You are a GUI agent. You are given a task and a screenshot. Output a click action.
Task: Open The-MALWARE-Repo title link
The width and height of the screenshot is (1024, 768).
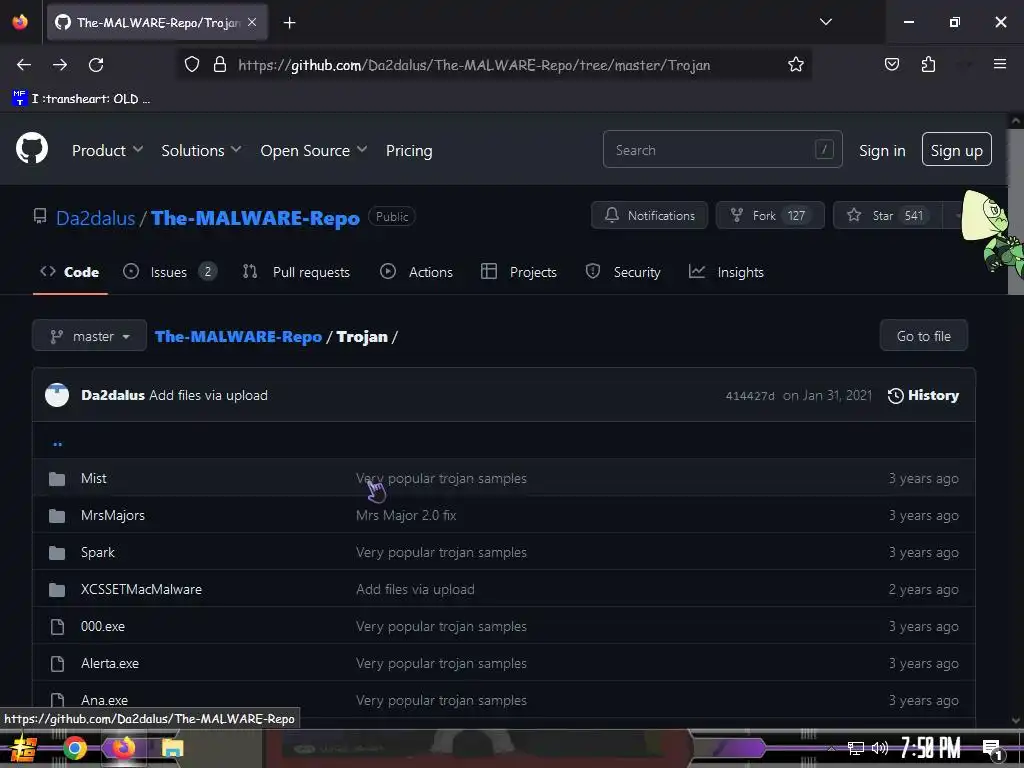pyautogui.click(x=255, y=217)
